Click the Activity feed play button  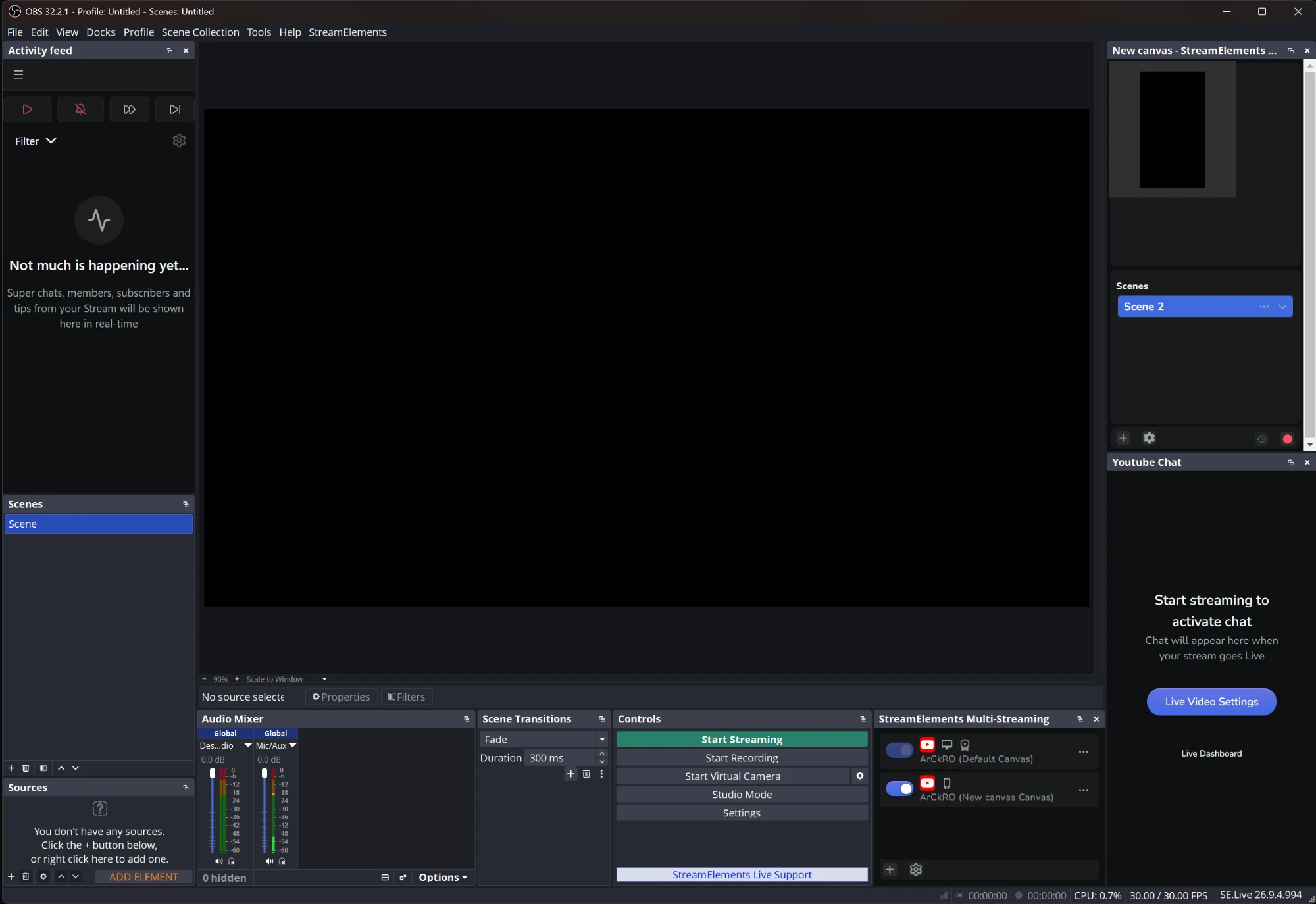coord(27,109)
